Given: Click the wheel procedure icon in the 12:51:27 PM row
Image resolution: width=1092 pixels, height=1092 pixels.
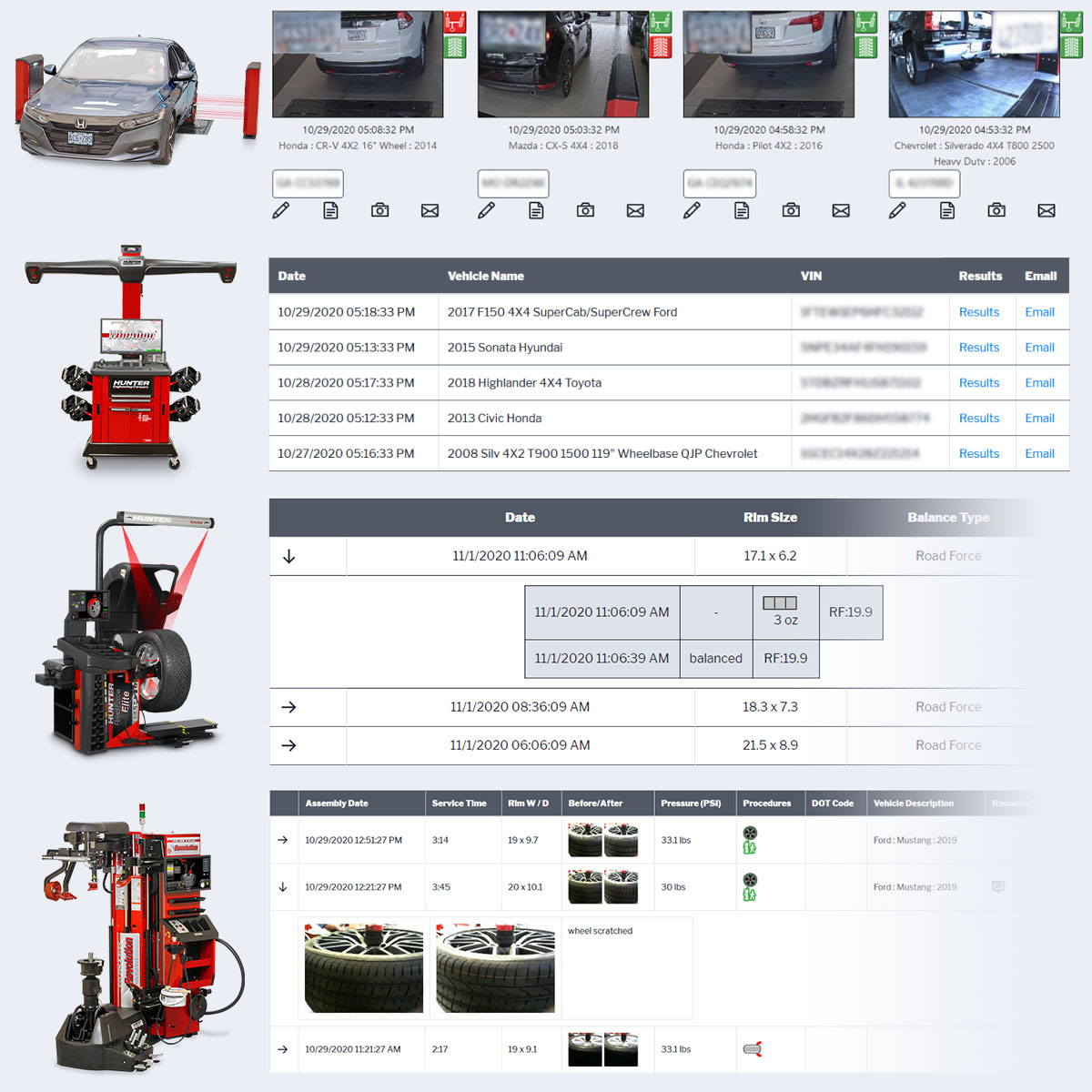Looking at the screenshot, I should click(750, 833).
